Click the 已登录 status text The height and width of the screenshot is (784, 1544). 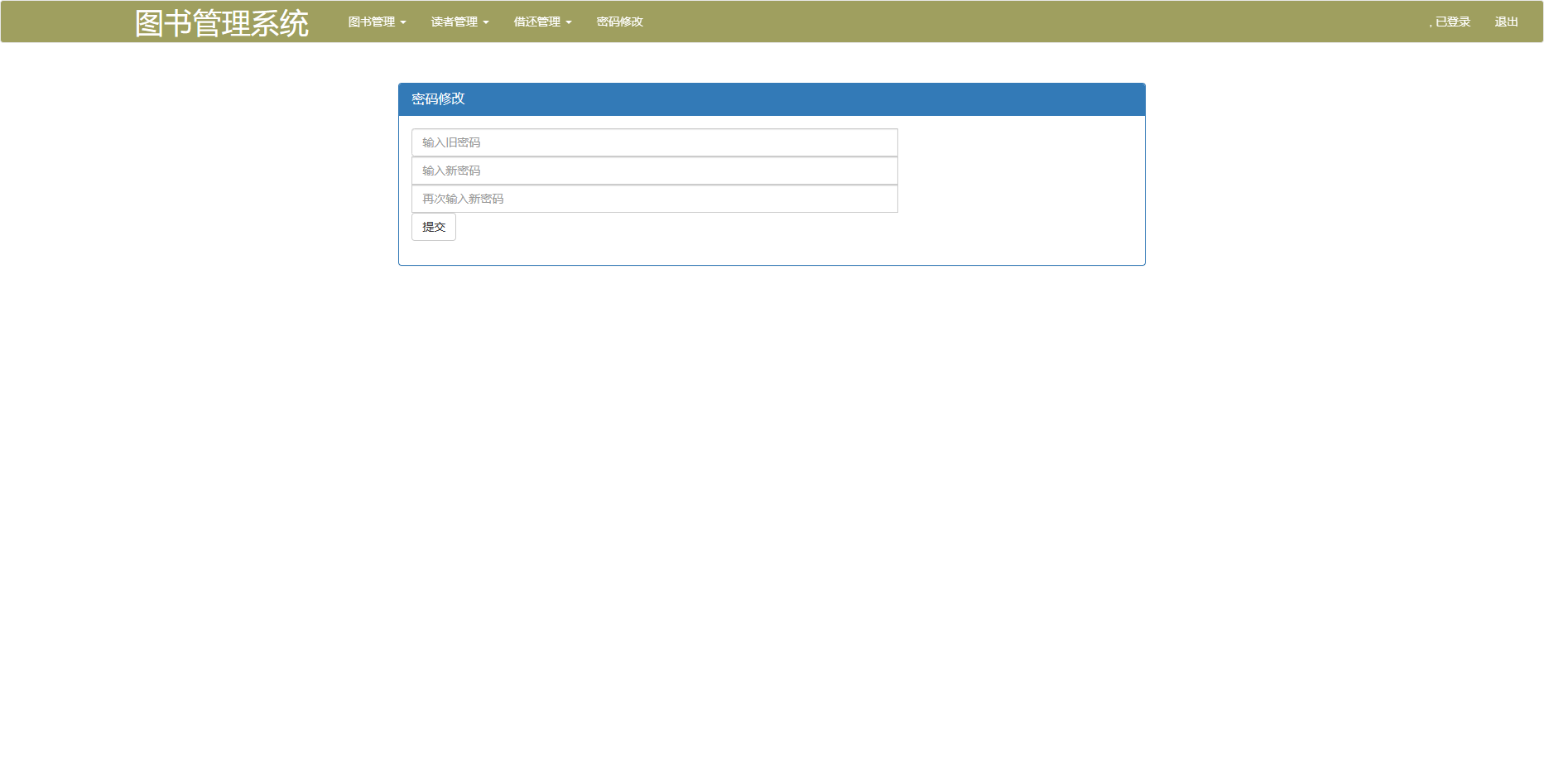coord(1451,22)
